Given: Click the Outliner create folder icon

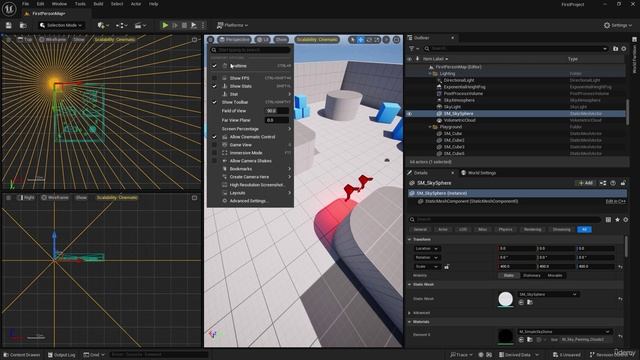Looking at the screenshot, I should pos(616,49).
